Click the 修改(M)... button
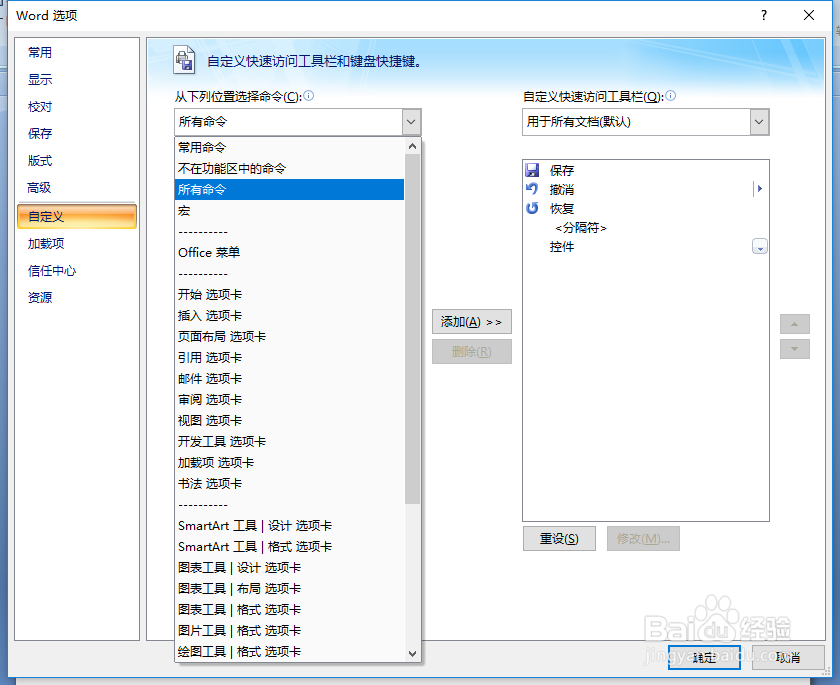This screenshot has width=840, height=685. (x=643, y=538)
